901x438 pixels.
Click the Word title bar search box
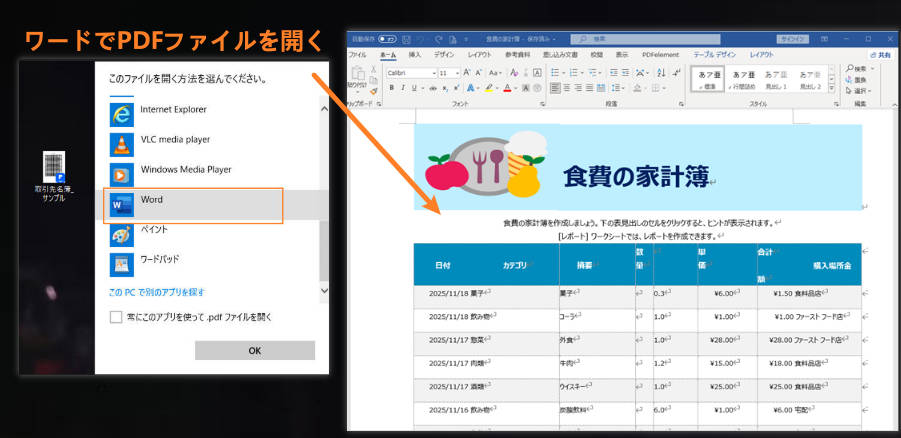pos(645,39)
